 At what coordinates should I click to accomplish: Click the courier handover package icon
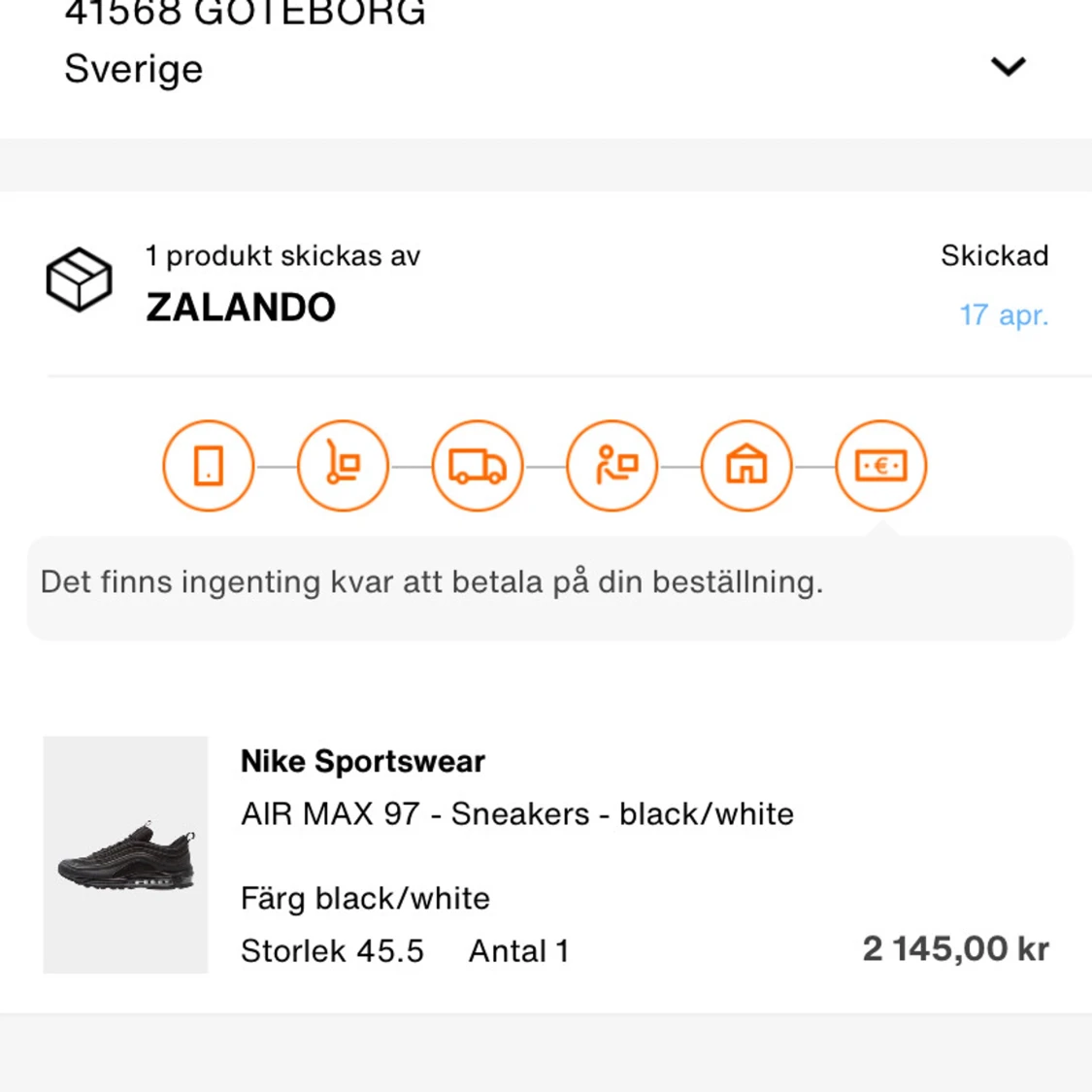[612, 466]
